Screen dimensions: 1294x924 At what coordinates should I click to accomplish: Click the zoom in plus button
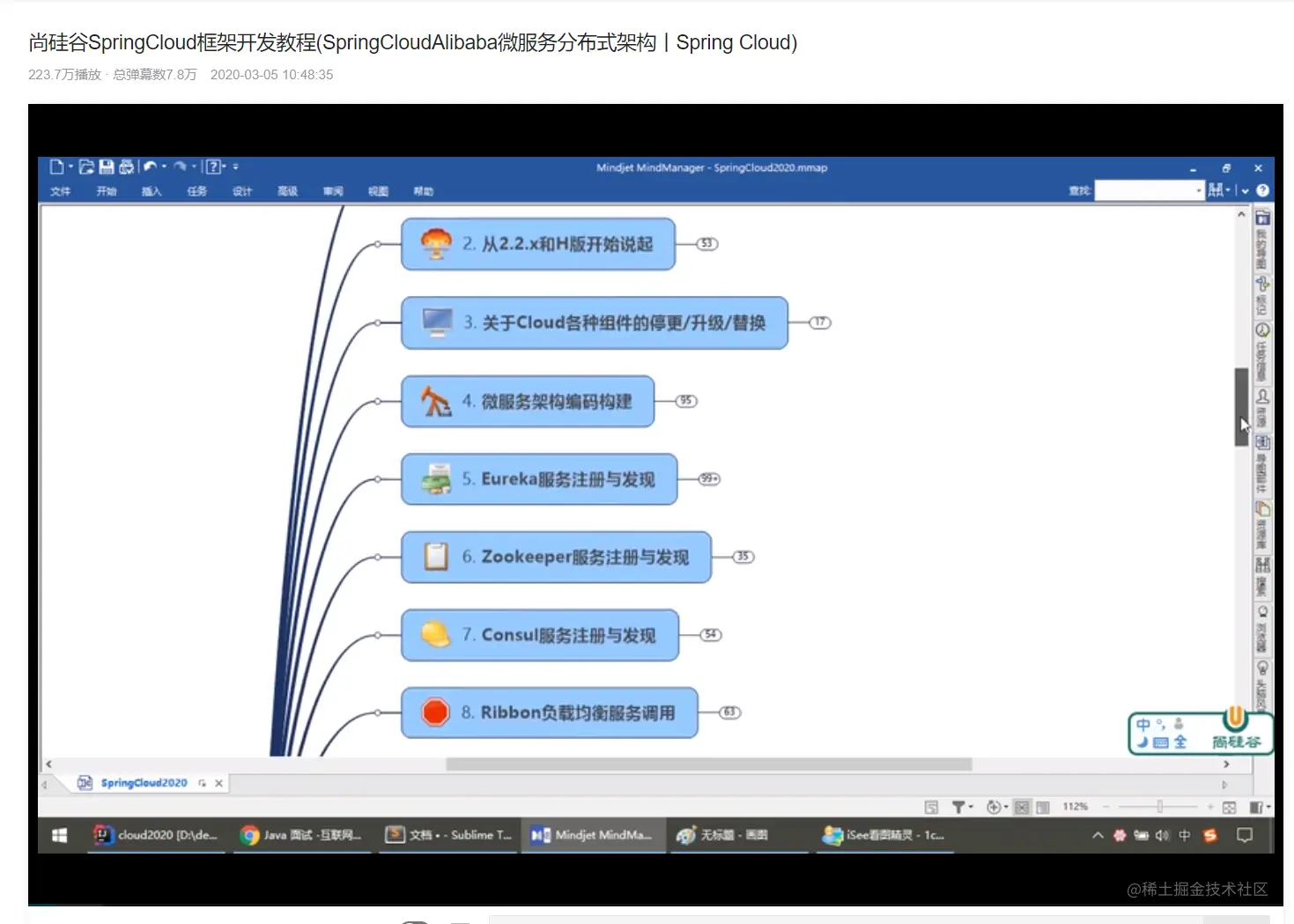pyautogui.click(x=1210, y=807)
